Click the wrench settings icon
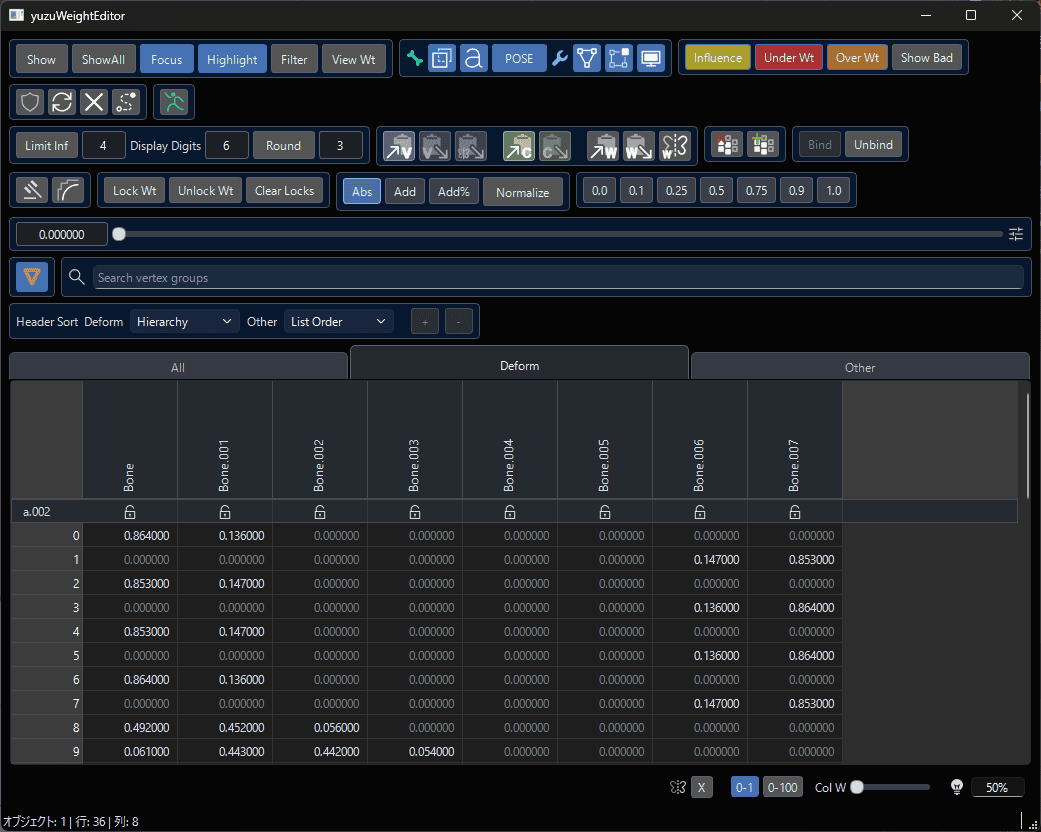This screenshot has width=1041, height=832. click(560, 59)
